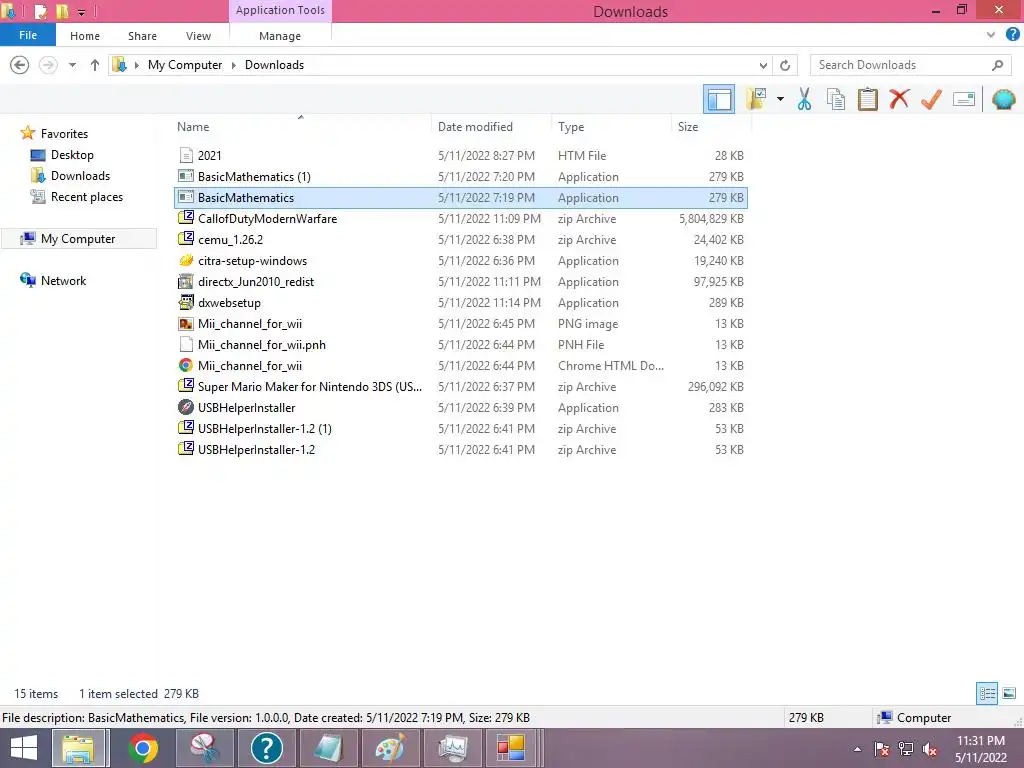Viewport: 1024px width, 768px height.
Task: Switch to Details view in status bar
Action: coord(987,693)
